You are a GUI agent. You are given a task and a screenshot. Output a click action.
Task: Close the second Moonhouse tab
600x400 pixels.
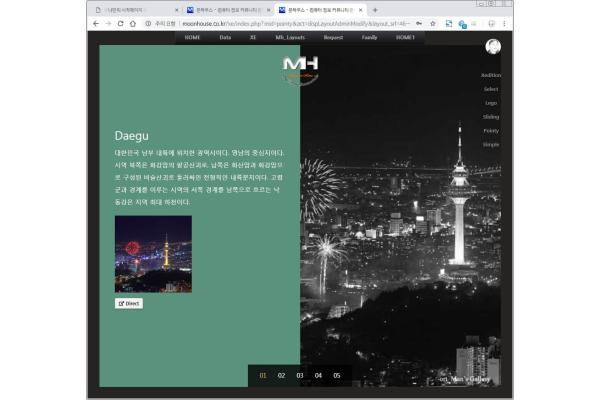(x=269, y=10)
